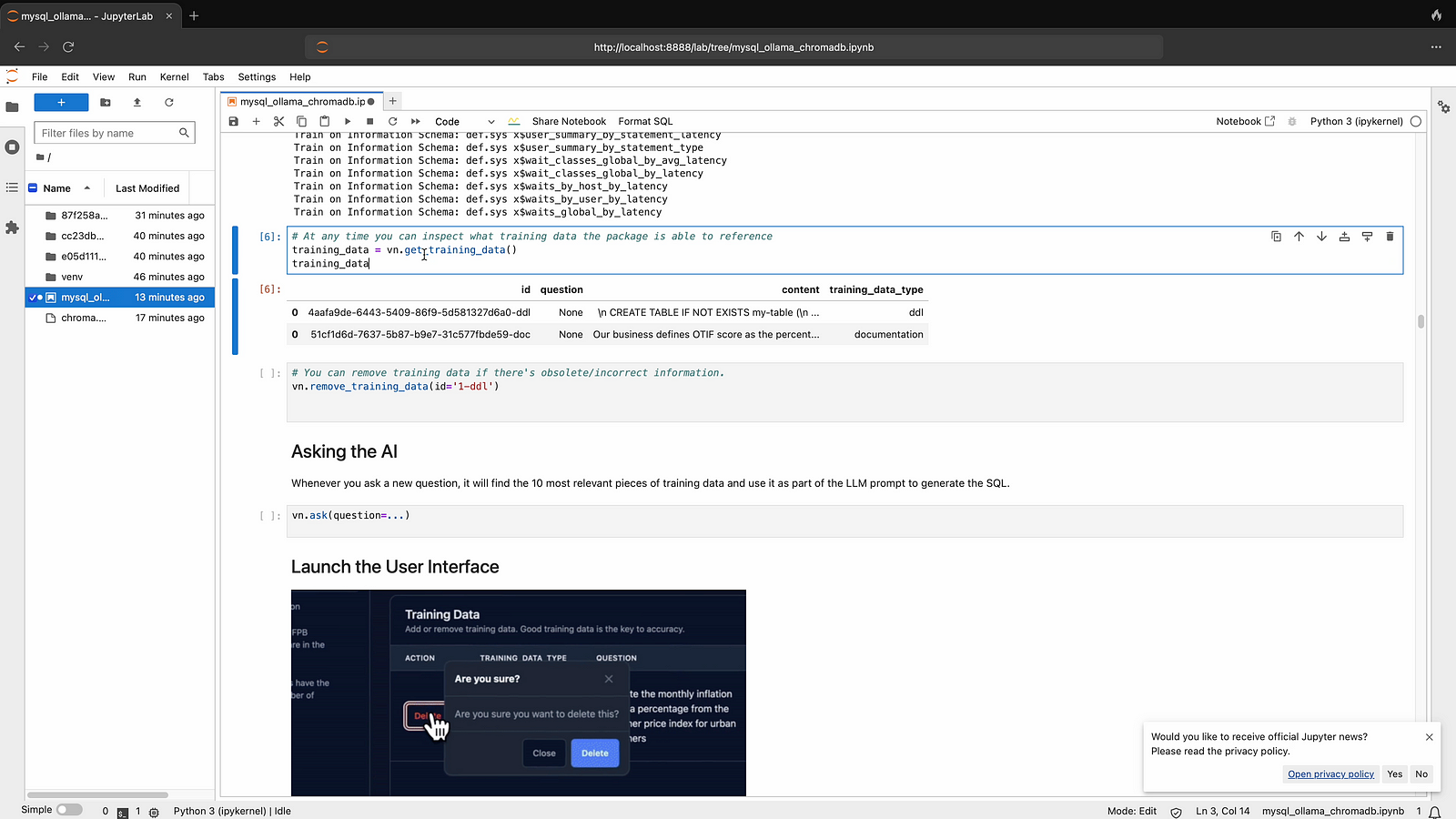Sort files by the Name column header
Viewport: 1456px width, 819px height.
(57, 188)
